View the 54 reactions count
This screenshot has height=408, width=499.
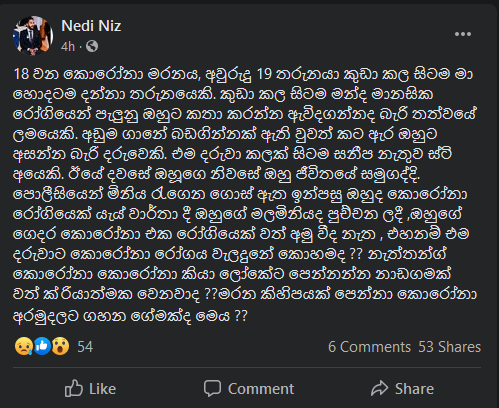click(85, 347)
